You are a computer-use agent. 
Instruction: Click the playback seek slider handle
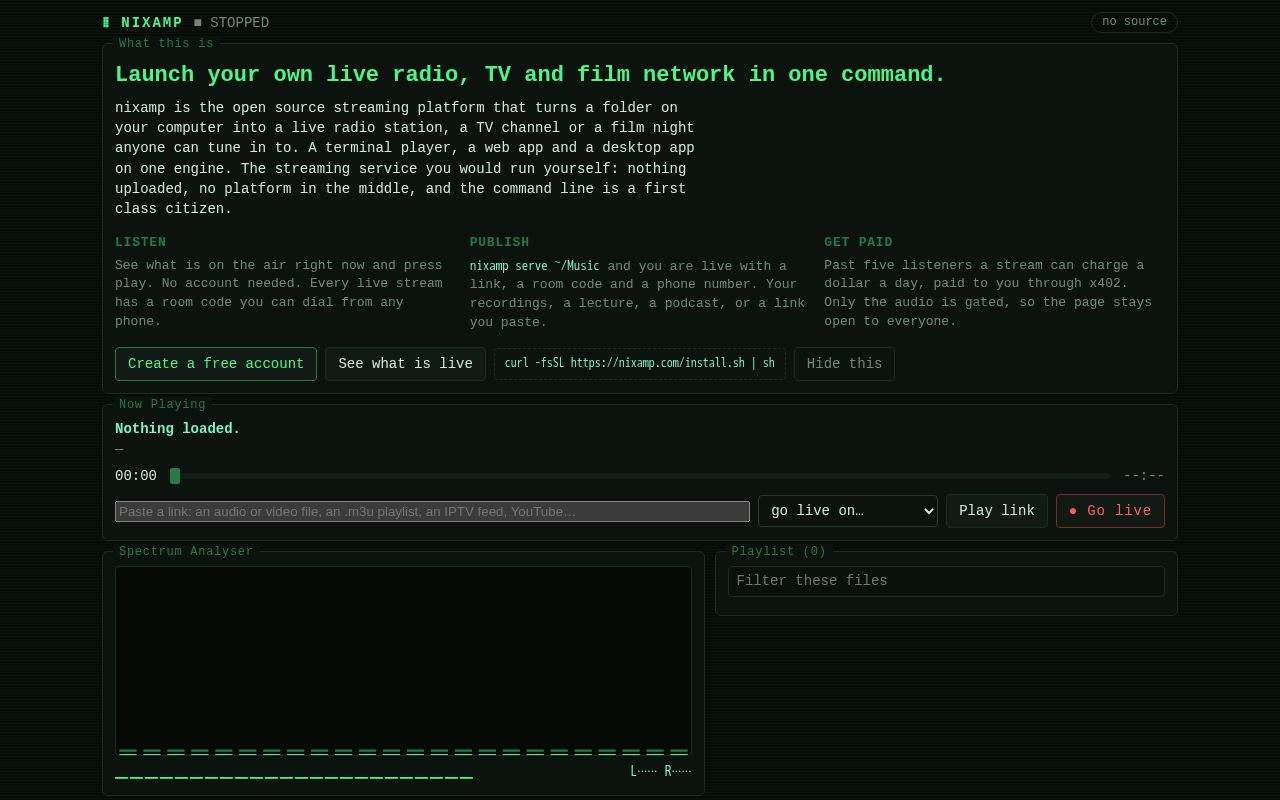coord(175,476)
